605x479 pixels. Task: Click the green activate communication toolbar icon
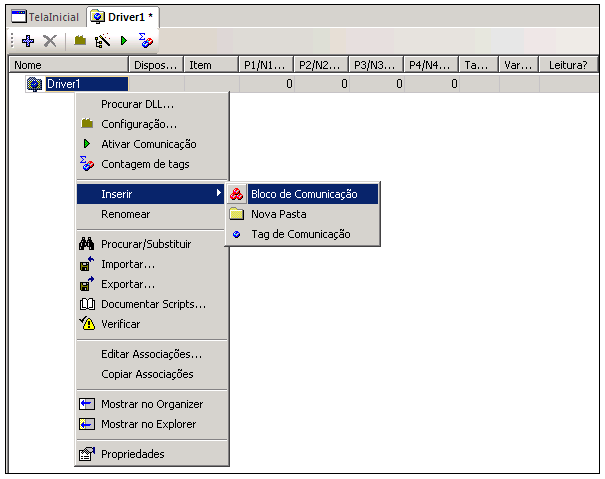tap(124, 41)
